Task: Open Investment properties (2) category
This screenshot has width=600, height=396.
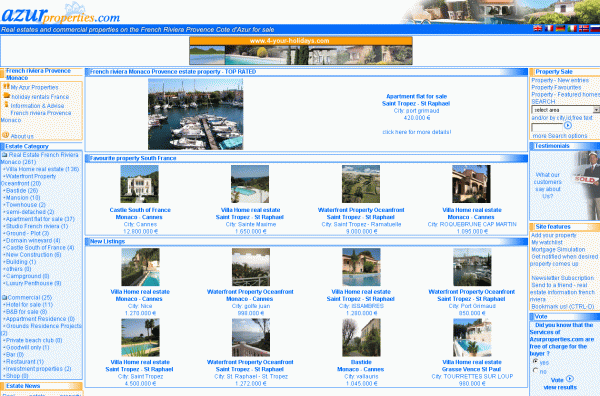Action: pyautogui.click(x=38, y=369)
